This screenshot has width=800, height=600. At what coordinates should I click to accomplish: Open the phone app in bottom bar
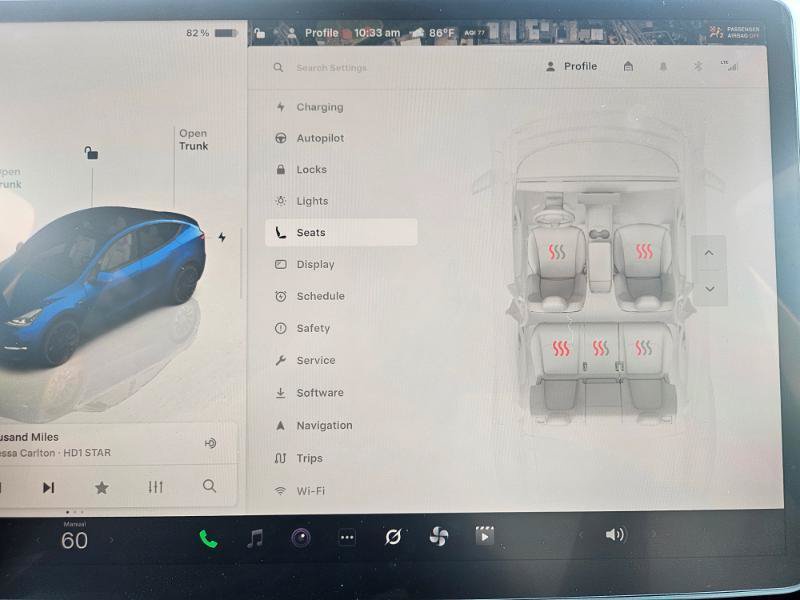coord(208,538)
